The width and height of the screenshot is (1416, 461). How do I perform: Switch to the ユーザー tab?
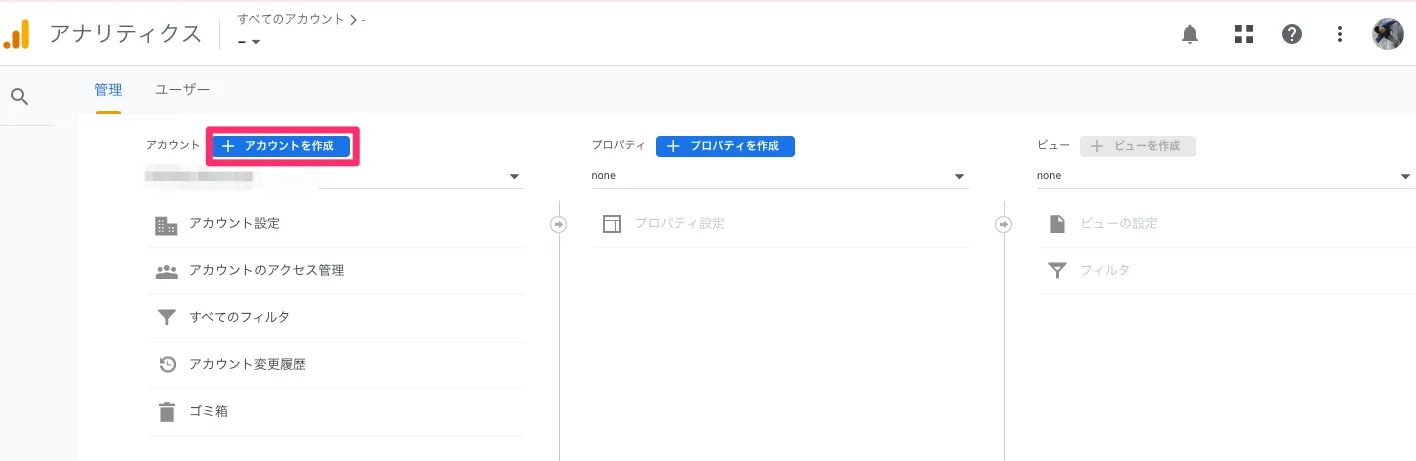[x=182, y=90]
